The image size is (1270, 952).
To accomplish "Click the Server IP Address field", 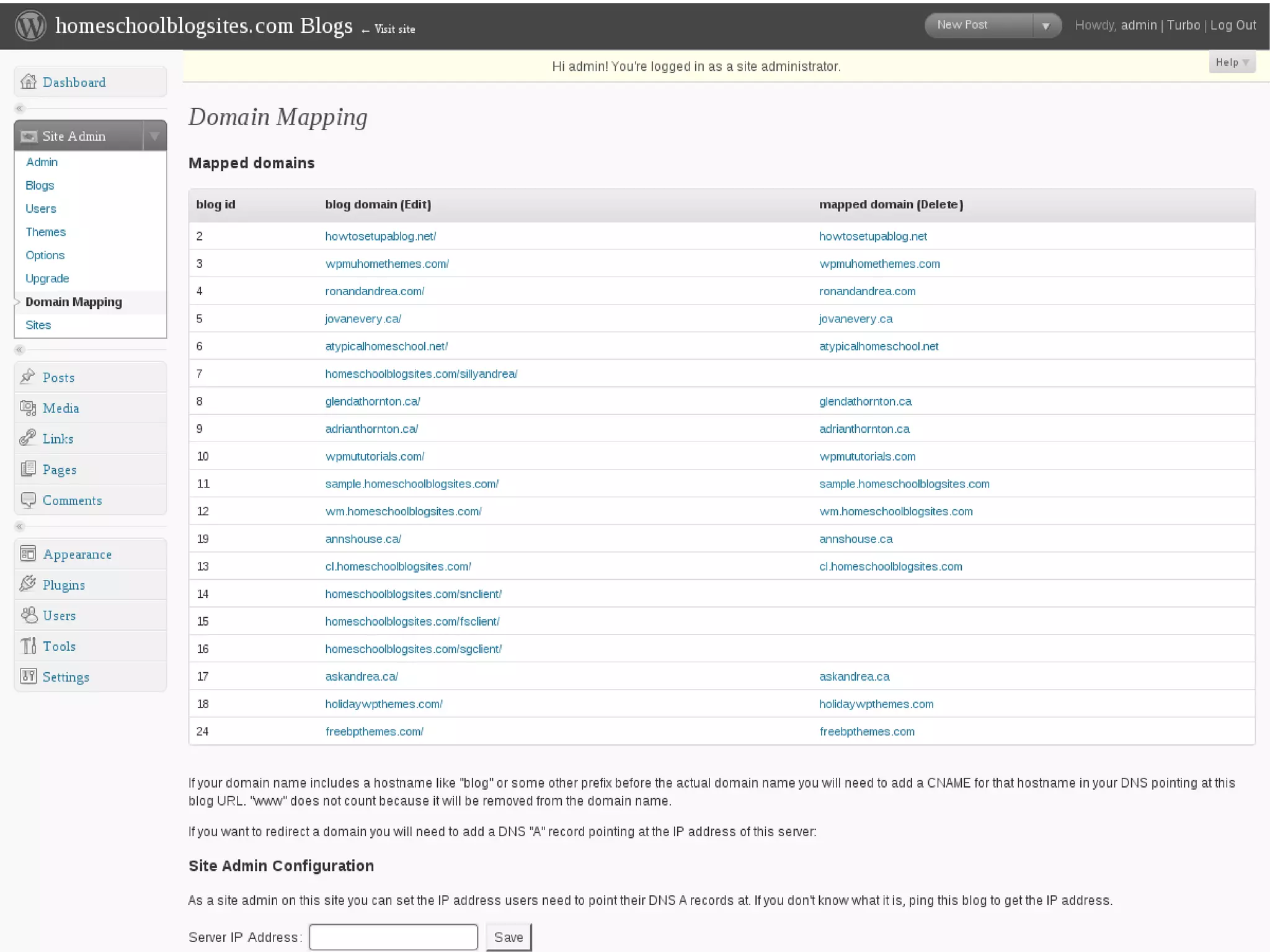I will pyautogui.click(x=393, y=937).
